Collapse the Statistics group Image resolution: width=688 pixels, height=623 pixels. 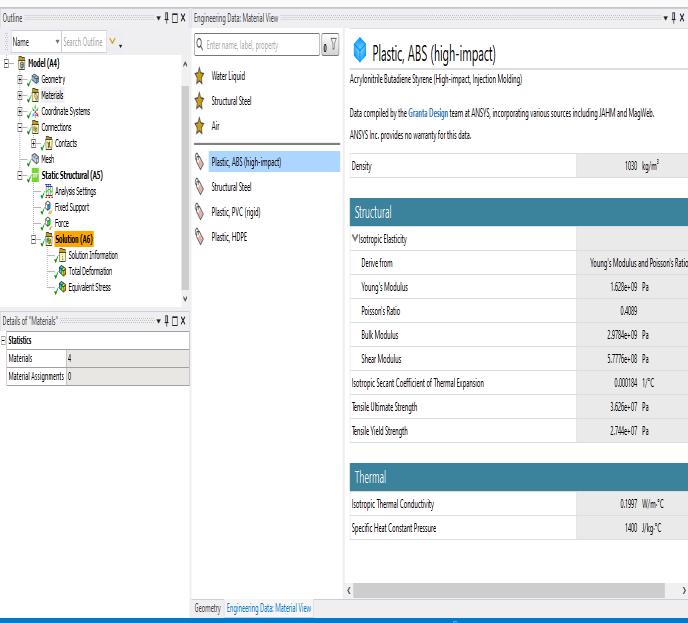(x=4, y=340)
